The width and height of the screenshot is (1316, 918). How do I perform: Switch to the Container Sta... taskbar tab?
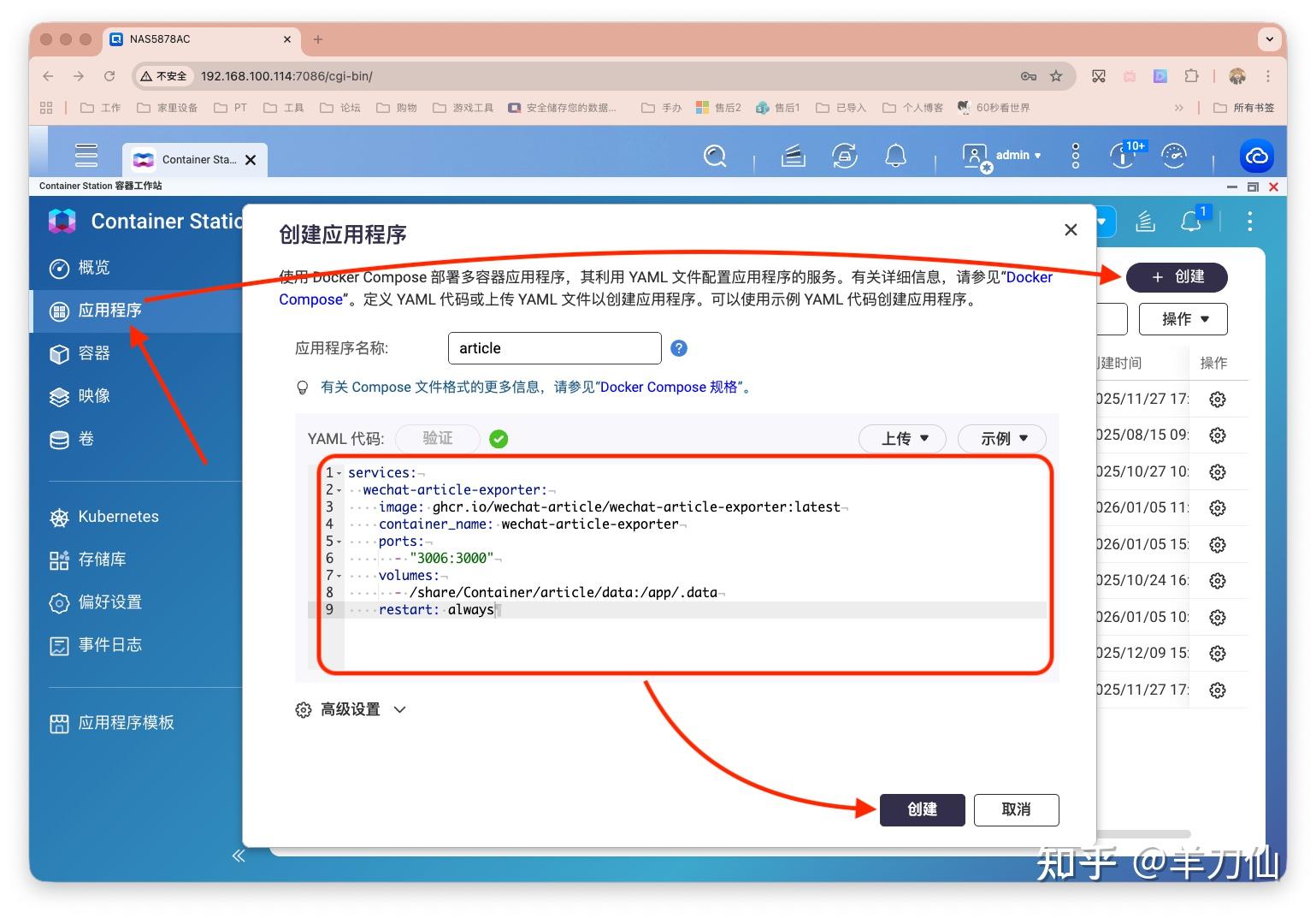click(195, 159)
